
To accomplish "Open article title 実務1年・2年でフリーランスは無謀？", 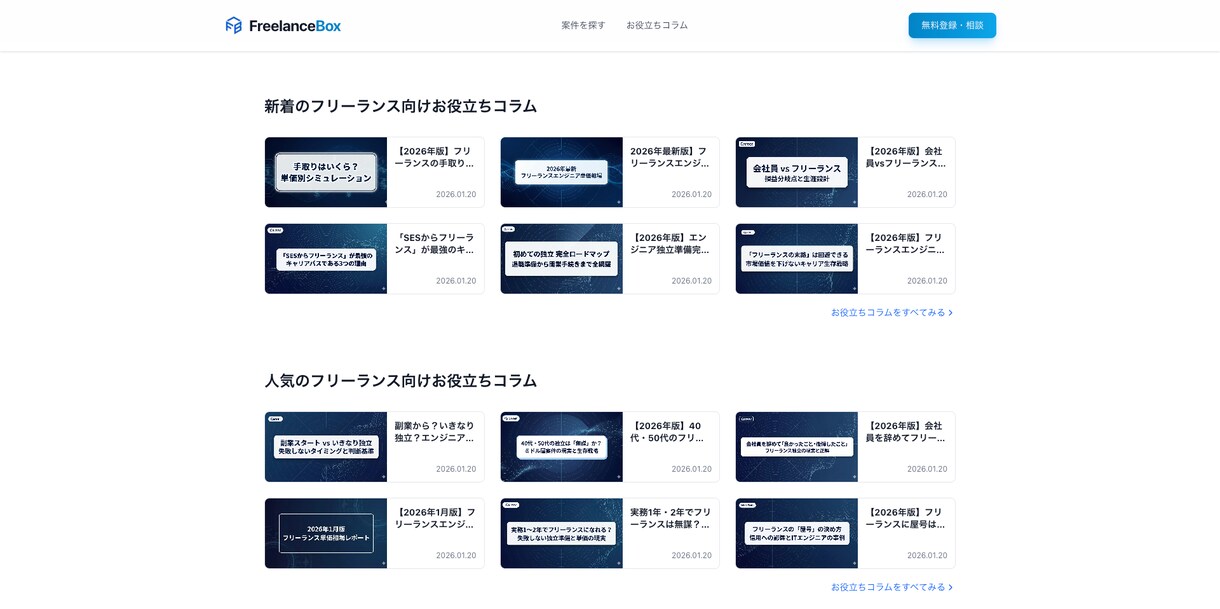I will click(x=670, y=518).
